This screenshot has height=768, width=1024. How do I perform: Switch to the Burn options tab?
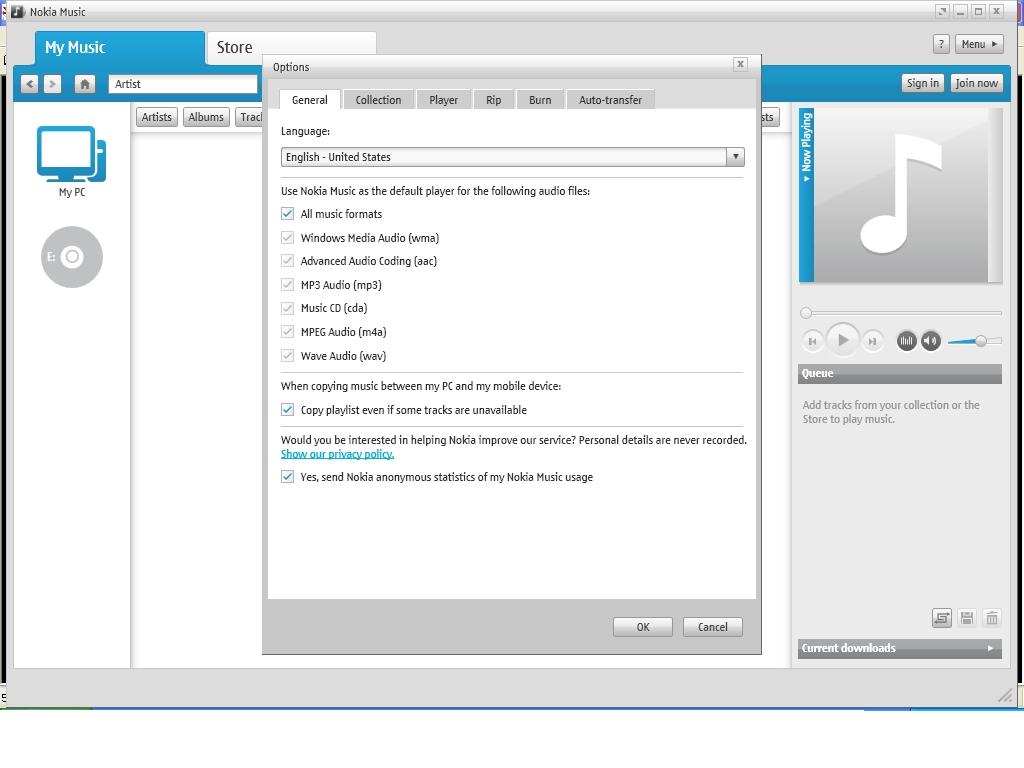[540, 99]
